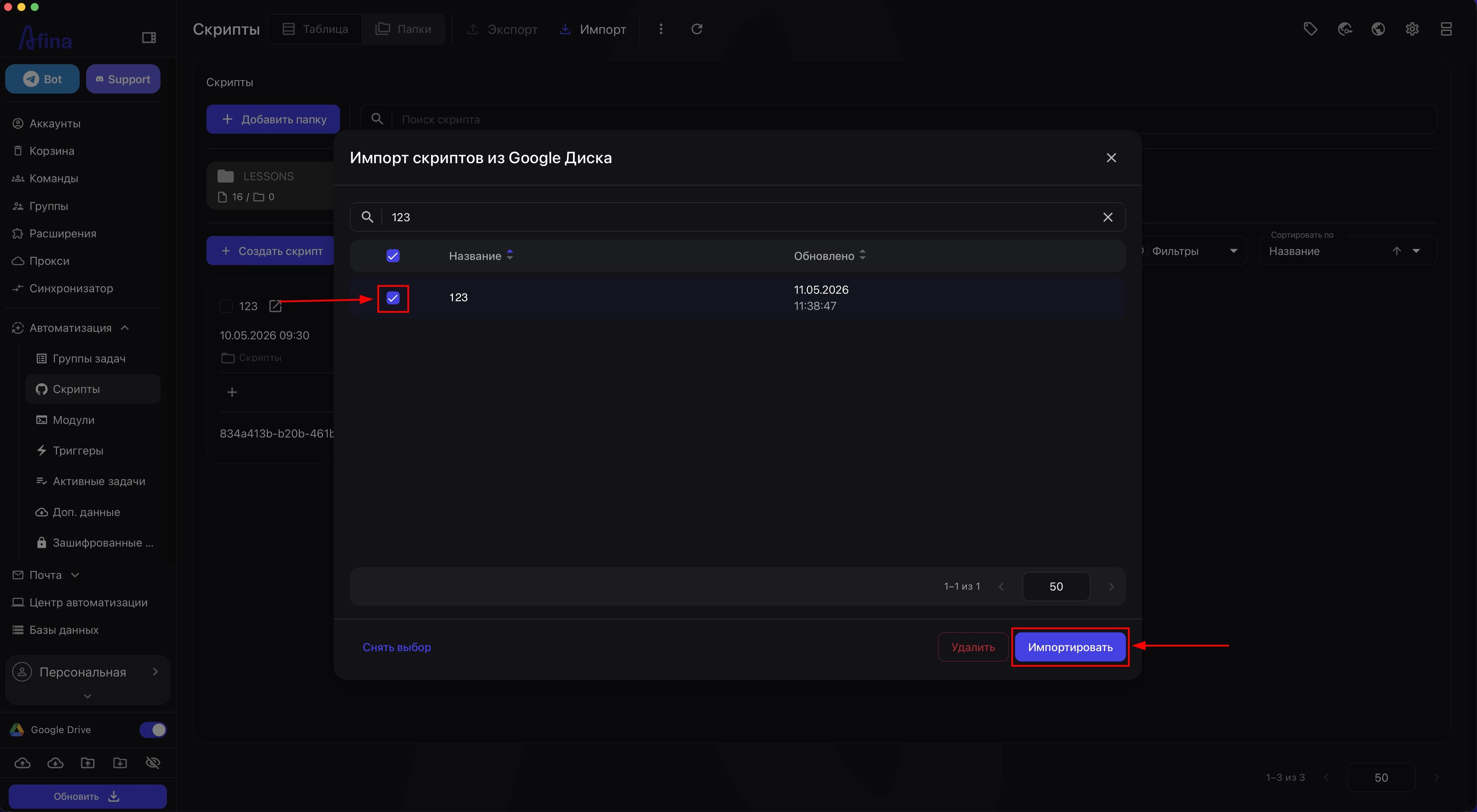The height and width of the screenshot is (812, 1477).
Task: Click the folder download icon
Action: [x=120, y=763]
